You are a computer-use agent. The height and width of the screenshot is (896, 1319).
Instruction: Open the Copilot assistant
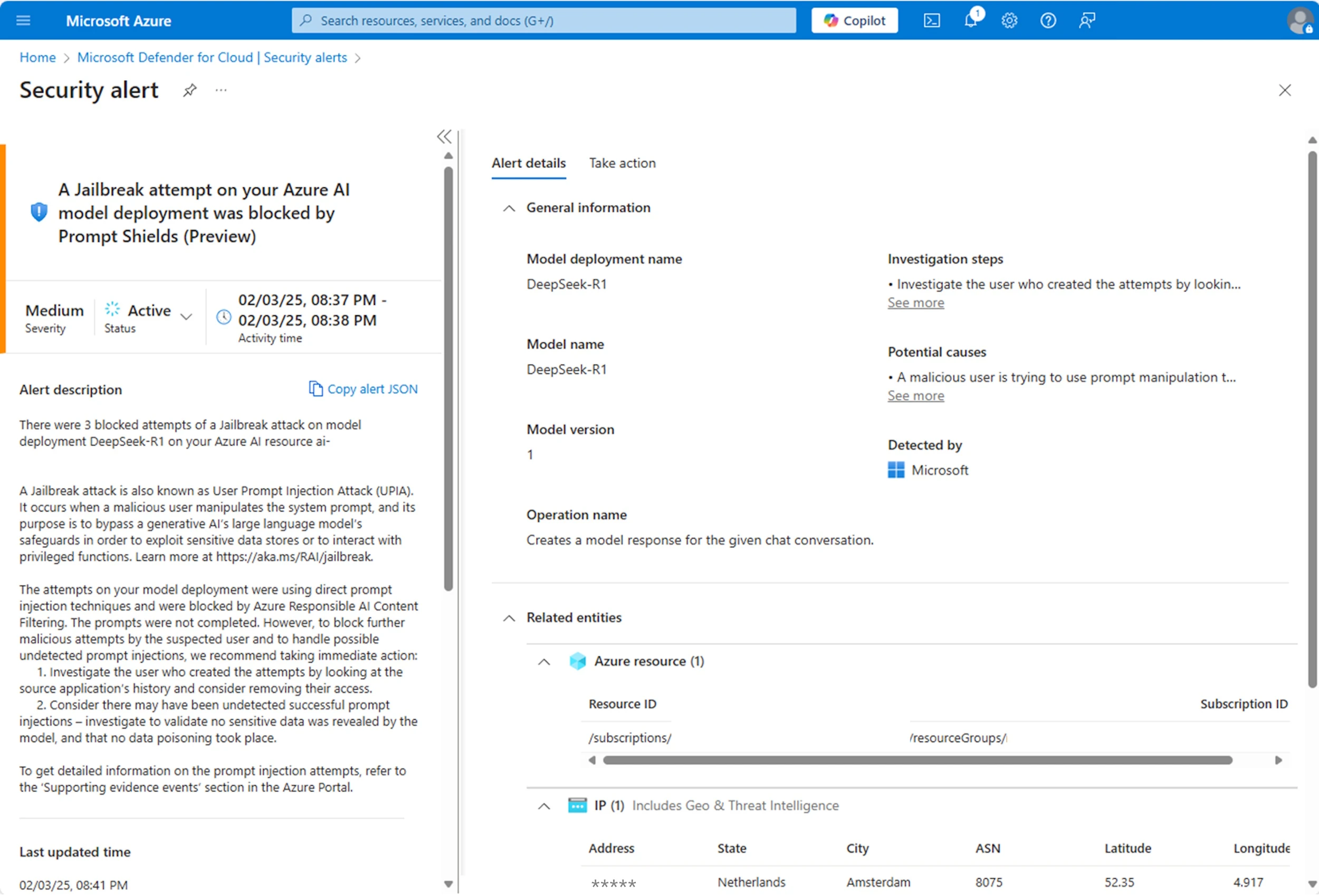[854, 20]
